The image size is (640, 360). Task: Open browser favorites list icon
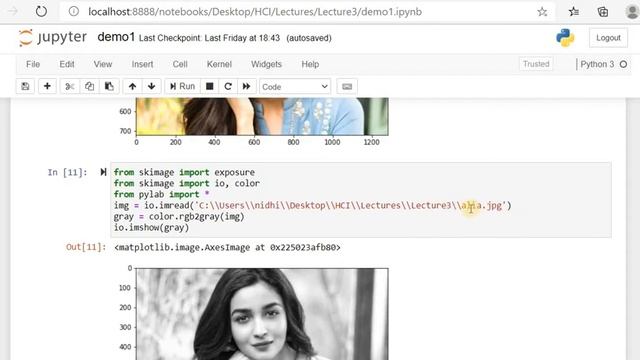click(574, 12)
